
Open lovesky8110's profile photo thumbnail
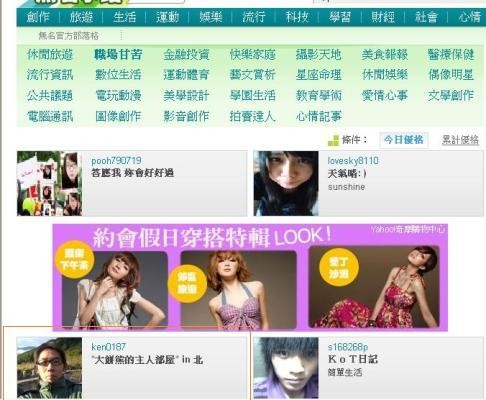tap(286, 183)
